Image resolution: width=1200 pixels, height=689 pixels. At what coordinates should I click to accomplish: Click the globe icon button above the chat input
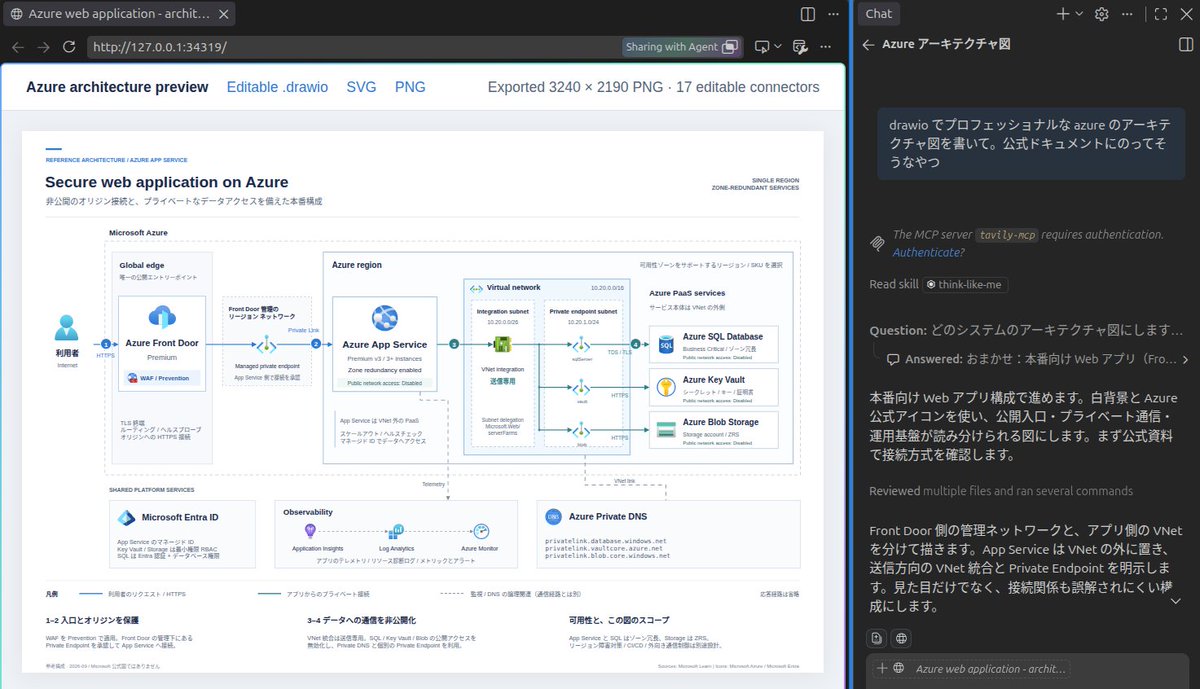901,638
